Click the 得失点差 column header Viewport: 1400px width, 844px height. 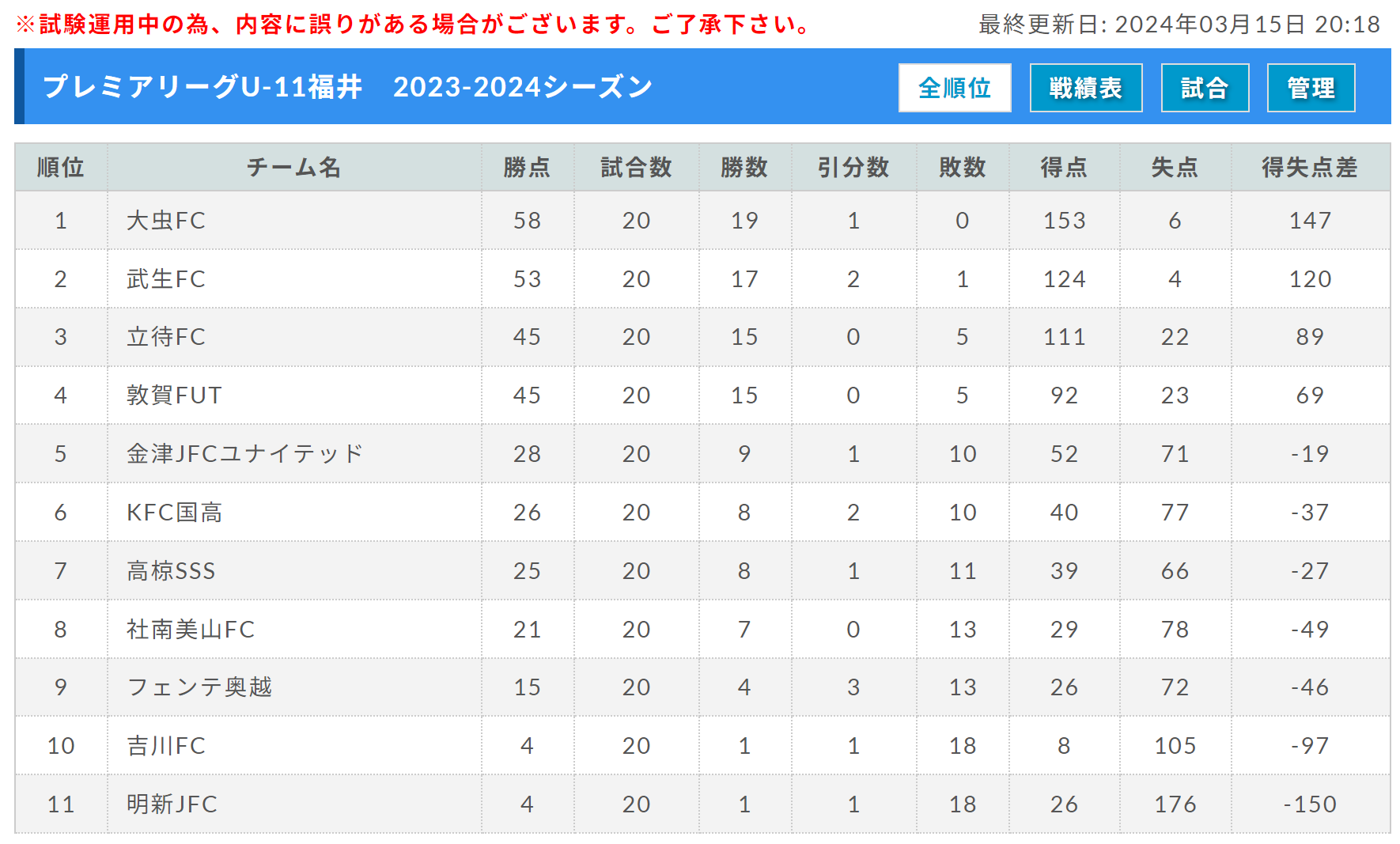[x=1310, y=167]
